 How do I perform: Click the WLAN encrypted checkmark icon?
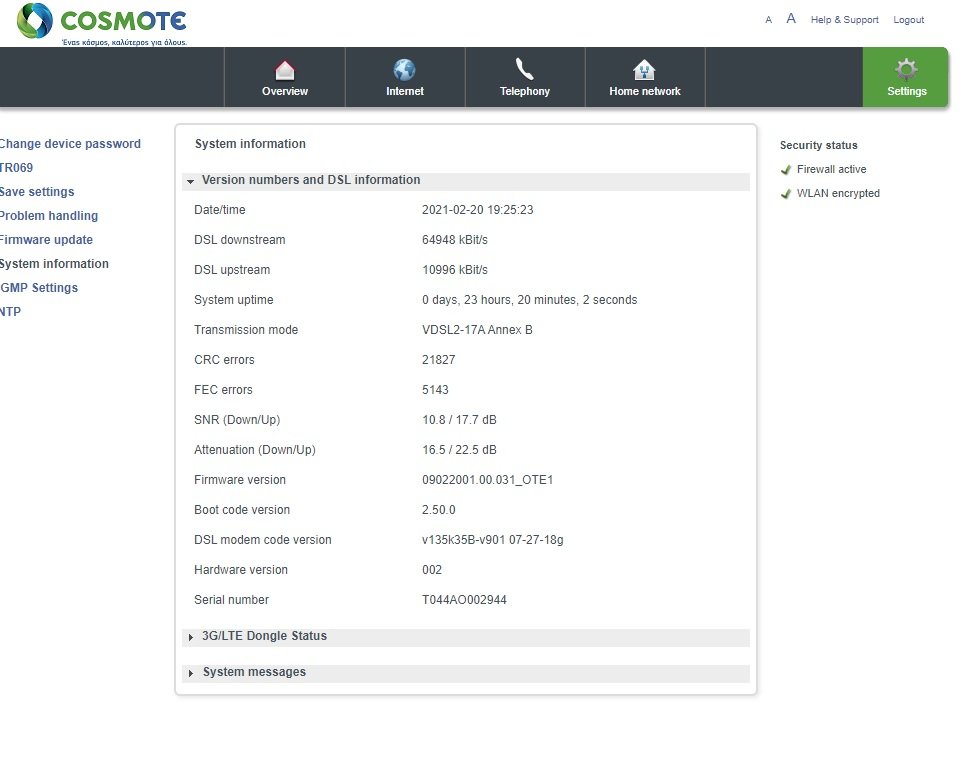(786, 194)
